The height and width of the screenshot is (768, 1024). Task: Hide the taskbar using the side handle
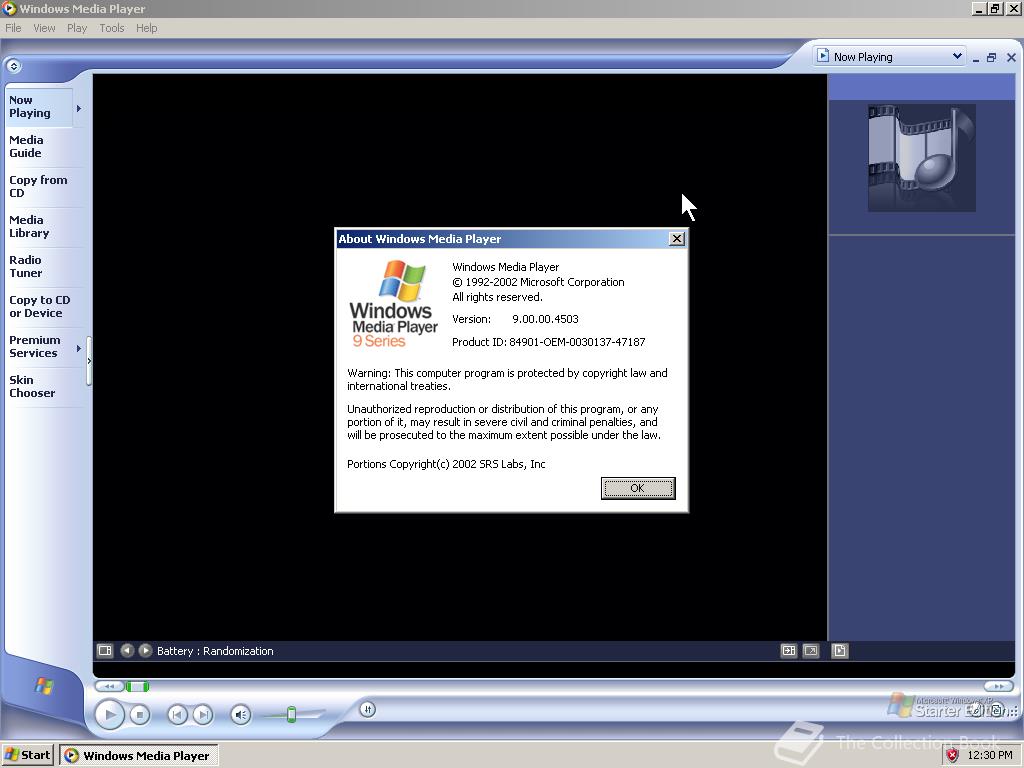(89, 360)
